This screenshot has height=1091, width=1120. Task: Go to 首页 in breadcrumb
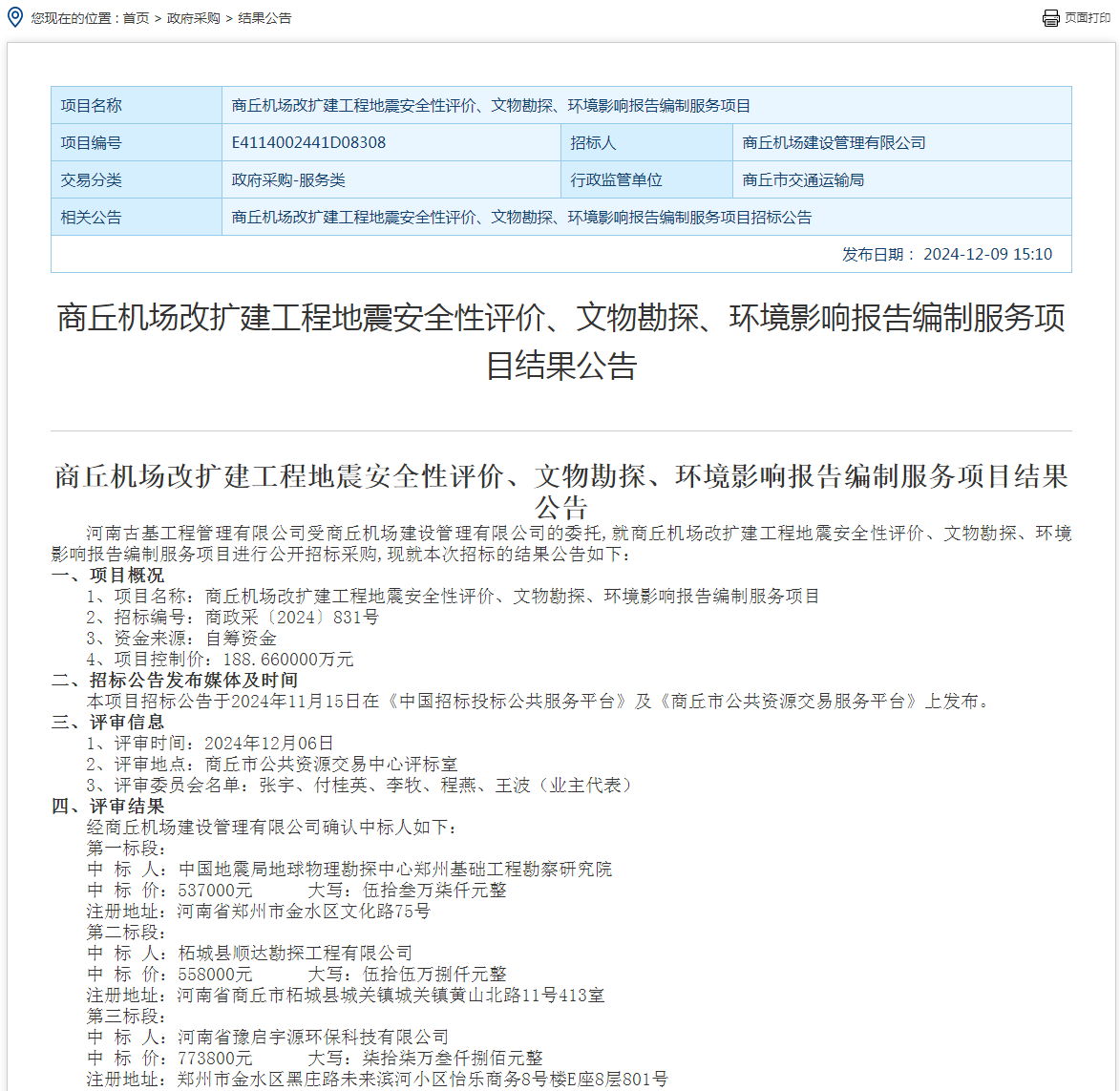tap(136, 18)
